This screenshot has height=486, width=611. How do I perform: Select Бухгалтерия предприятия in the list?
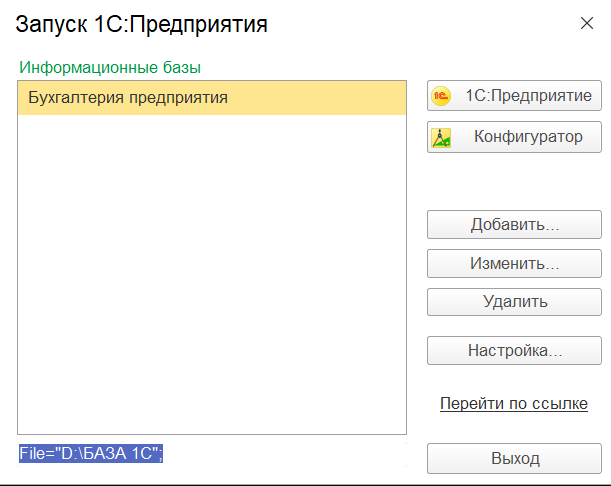pos(212,98)
